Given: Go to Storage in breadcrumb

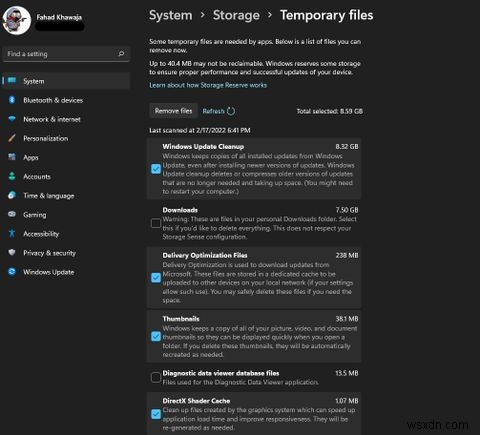Looking at the screenshot, I should [236, 15].
